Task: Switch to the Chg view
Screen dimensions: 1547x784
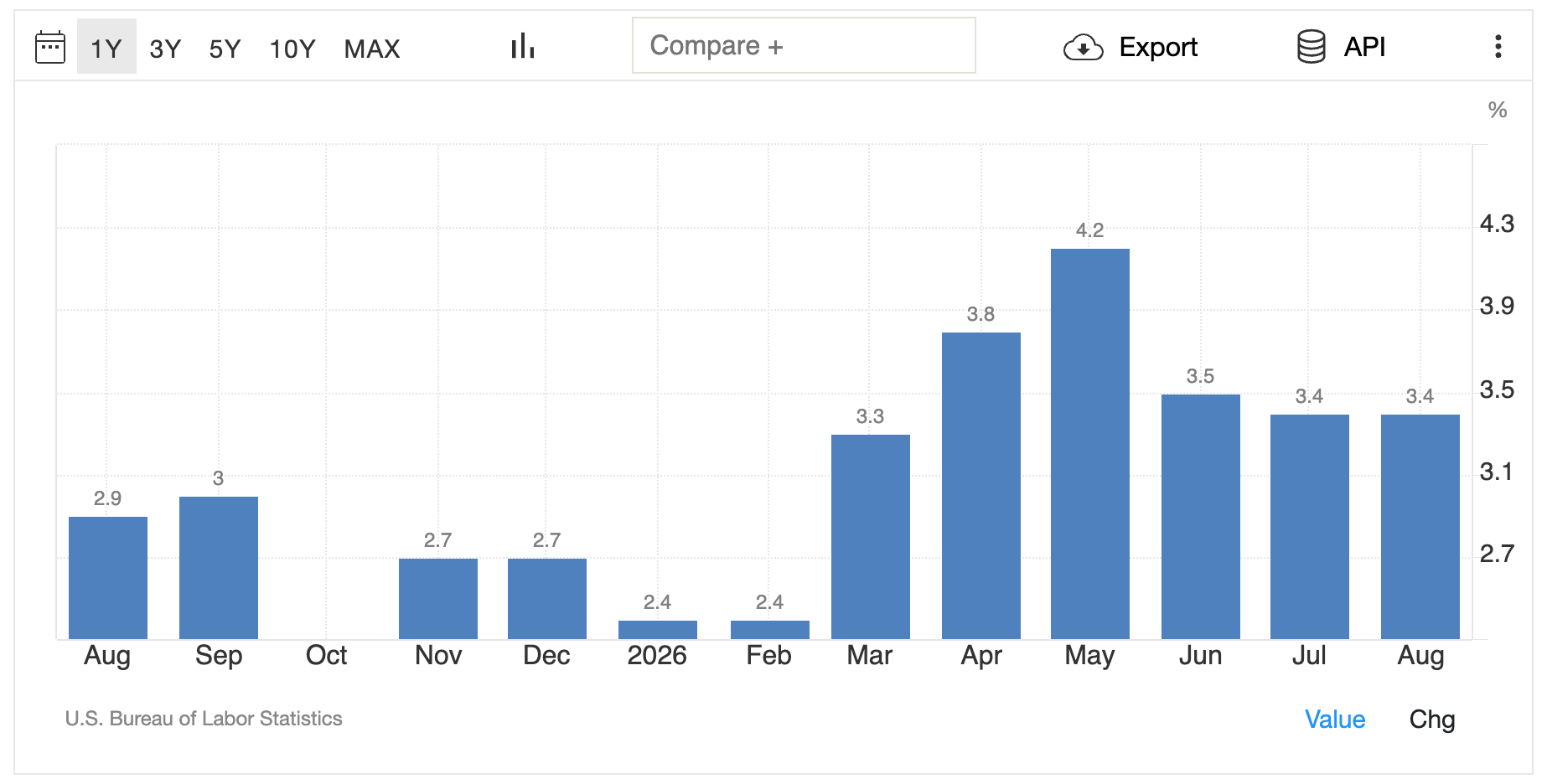Action: coord(1432,720)
